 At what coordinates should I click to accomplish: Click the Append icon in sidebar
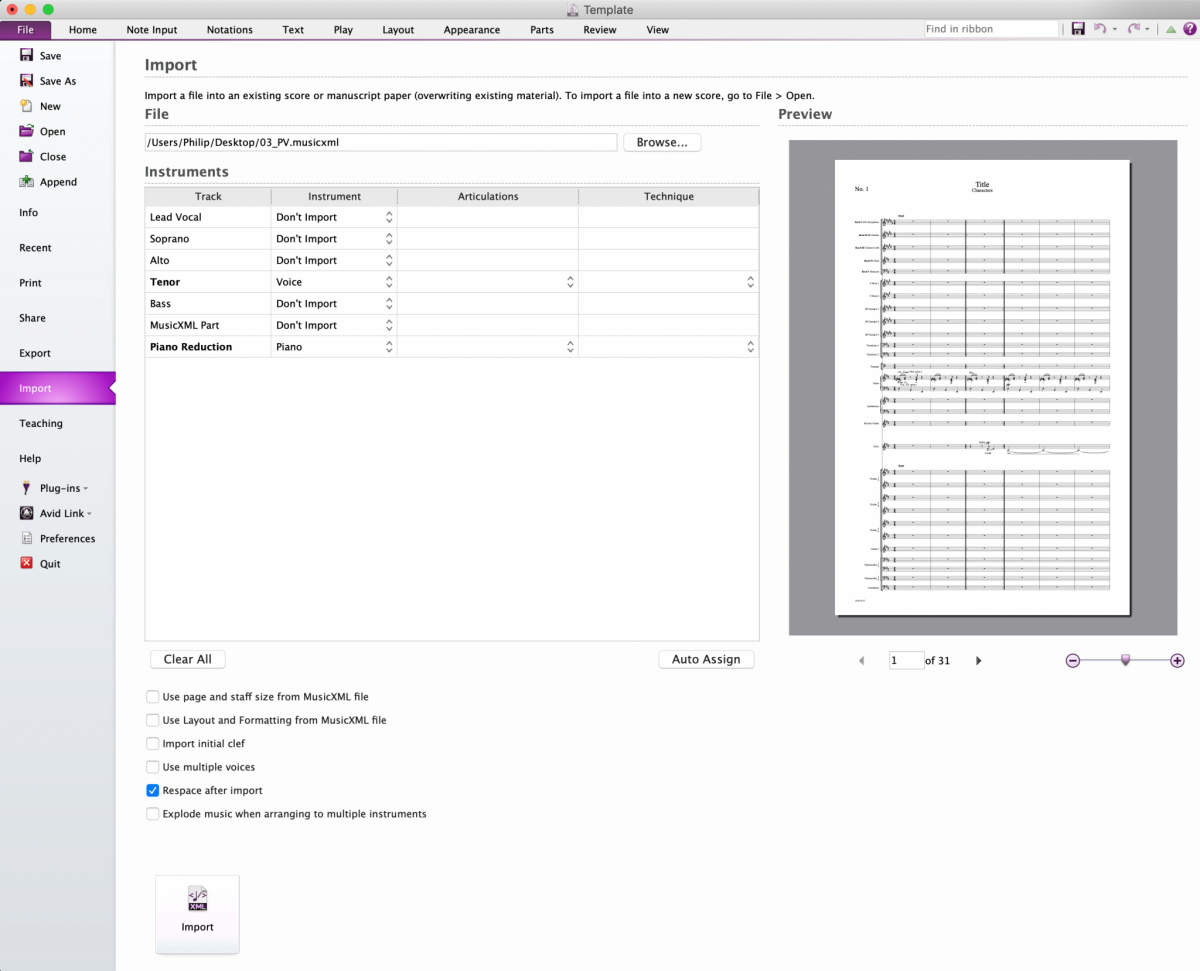coord(27,182)
